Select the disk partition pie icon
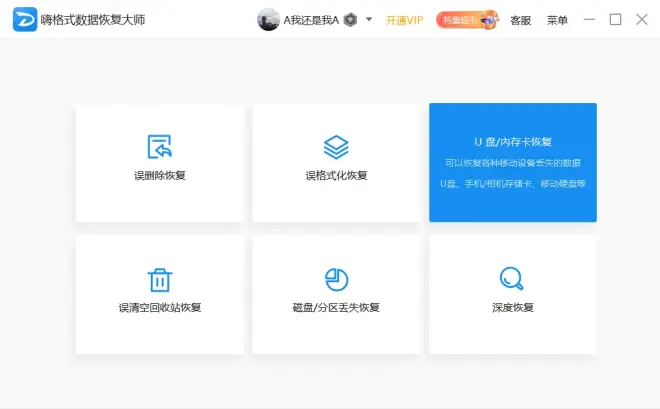660x409 pixels. (336, 279)
